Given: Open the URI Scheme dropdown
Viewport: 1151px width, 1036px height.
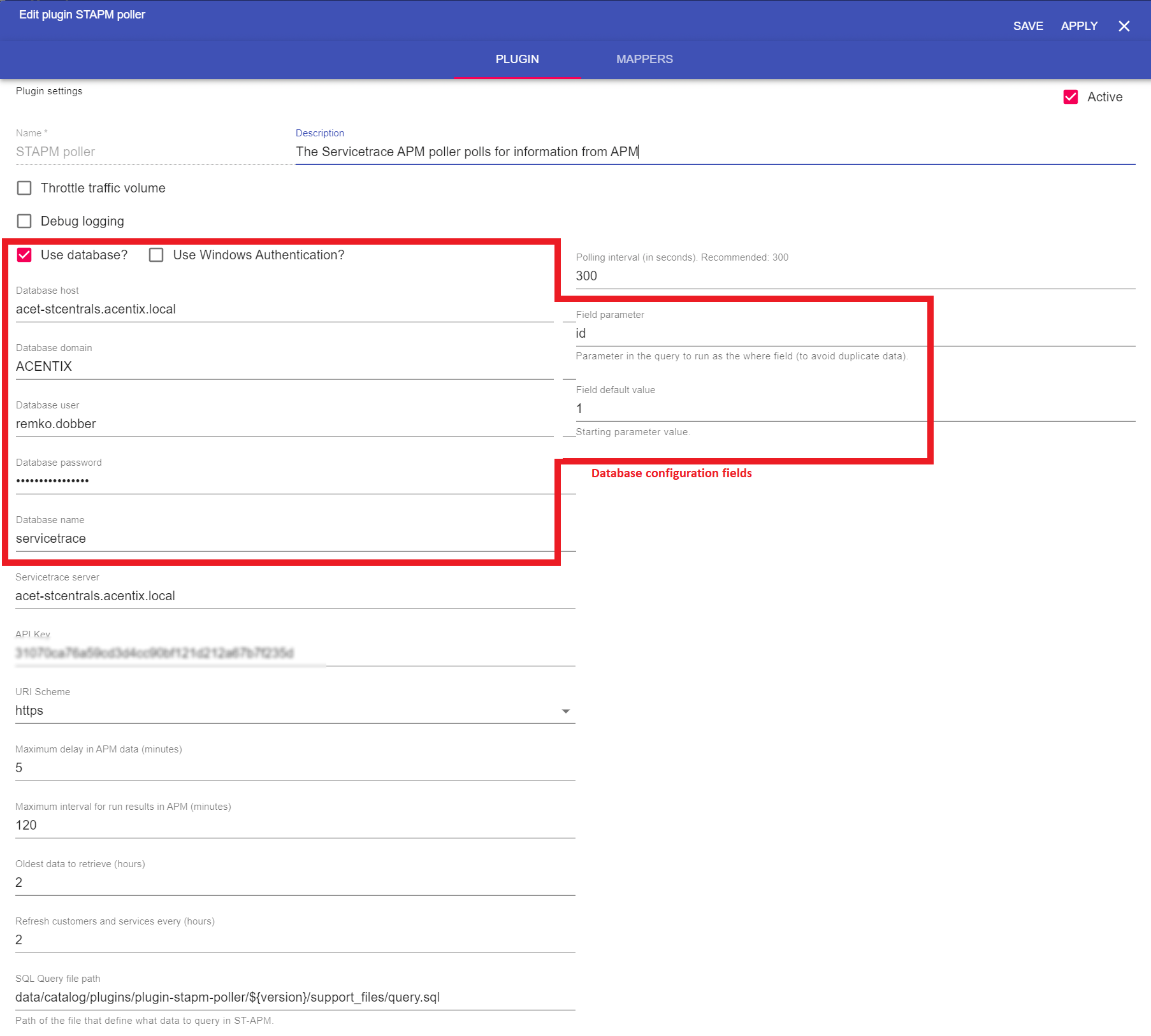Looking at the screenshot, I should (294, 710).
